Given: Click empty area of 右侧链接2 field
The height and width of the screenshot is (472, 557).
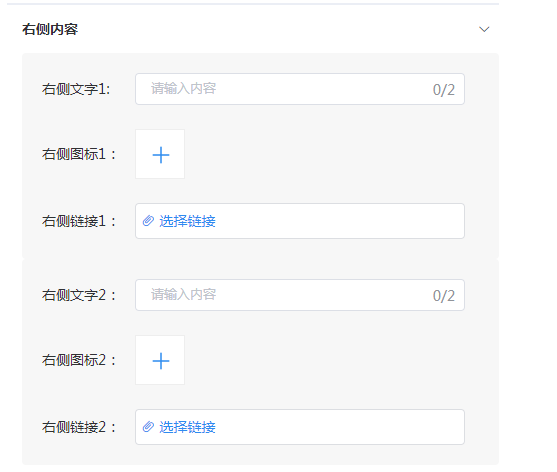Looking at the screenshot, I should tap(339, 427).
